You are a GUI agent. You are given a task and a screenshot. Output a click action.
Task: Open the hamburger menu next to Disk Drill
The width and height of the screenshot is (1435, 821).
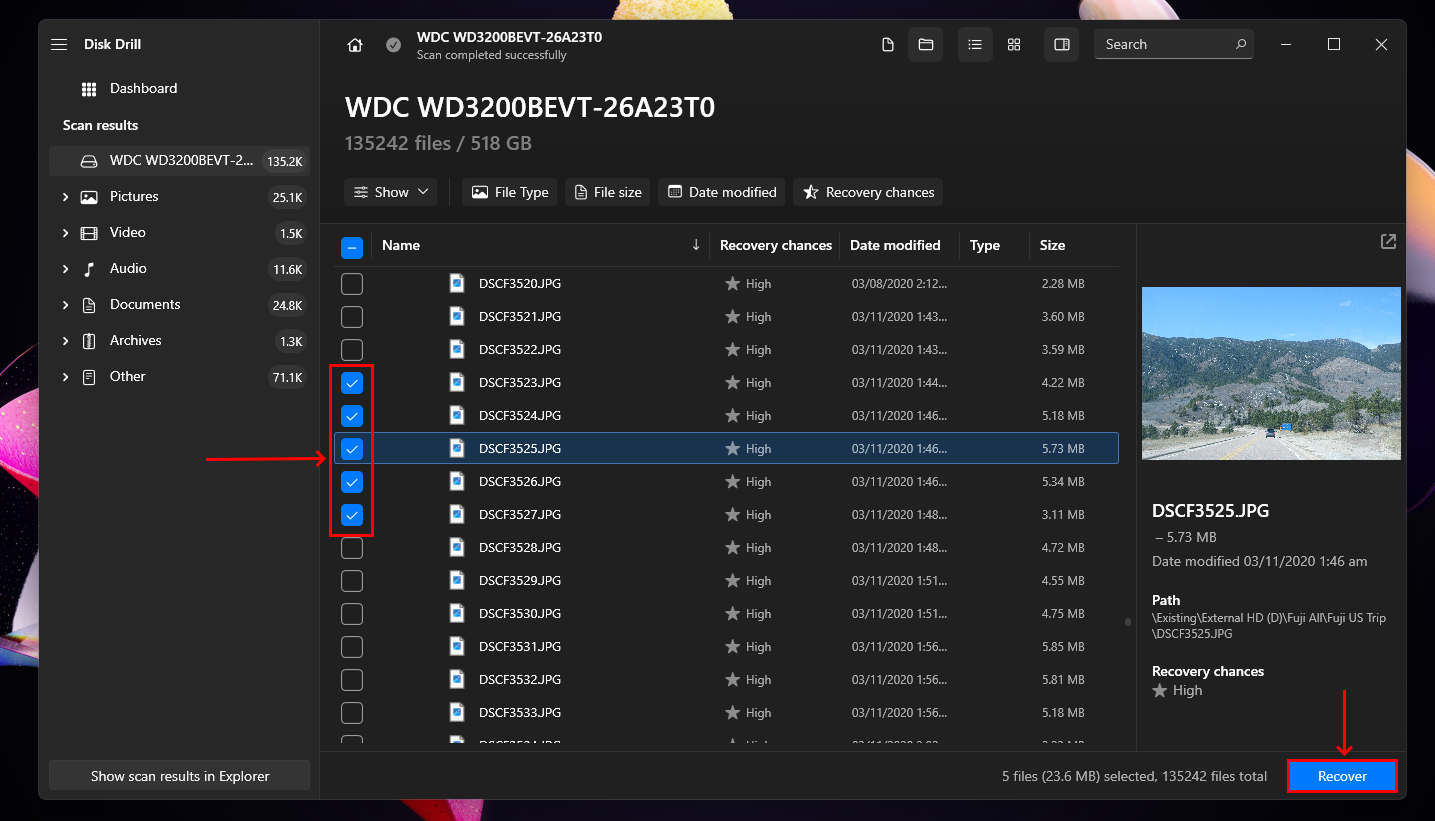coord(59,45)
